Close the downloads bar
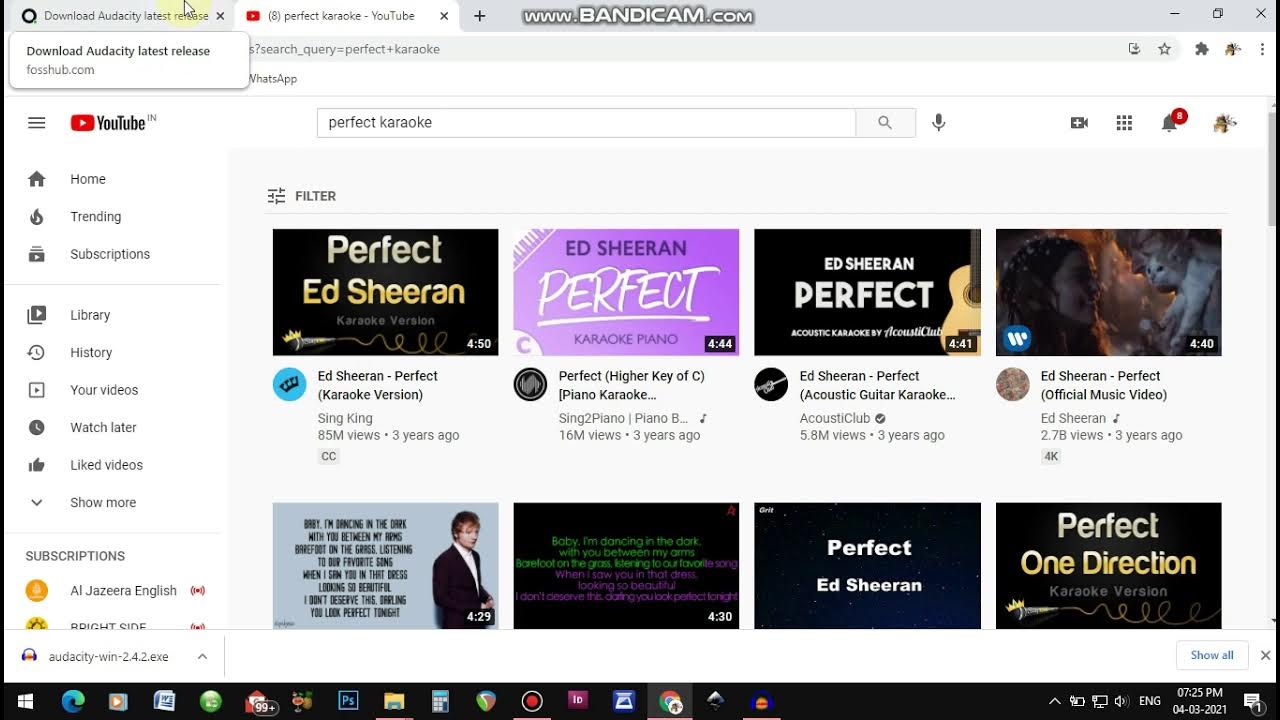The image size is (1280, 720). click(x=1265, y=655)
